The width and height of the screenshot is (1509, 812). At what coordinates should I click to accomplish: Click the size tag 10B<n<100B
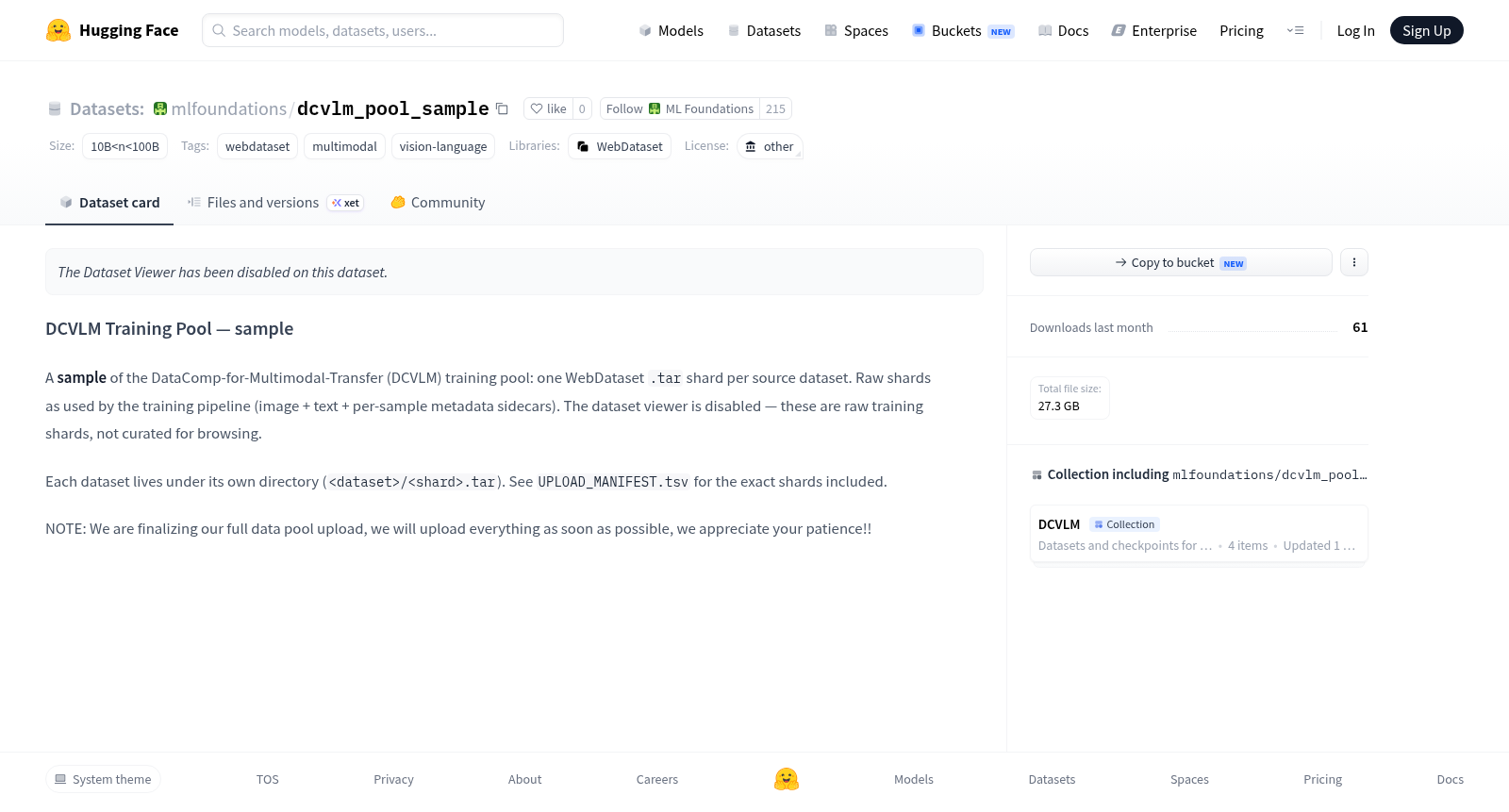coord(124,146)
